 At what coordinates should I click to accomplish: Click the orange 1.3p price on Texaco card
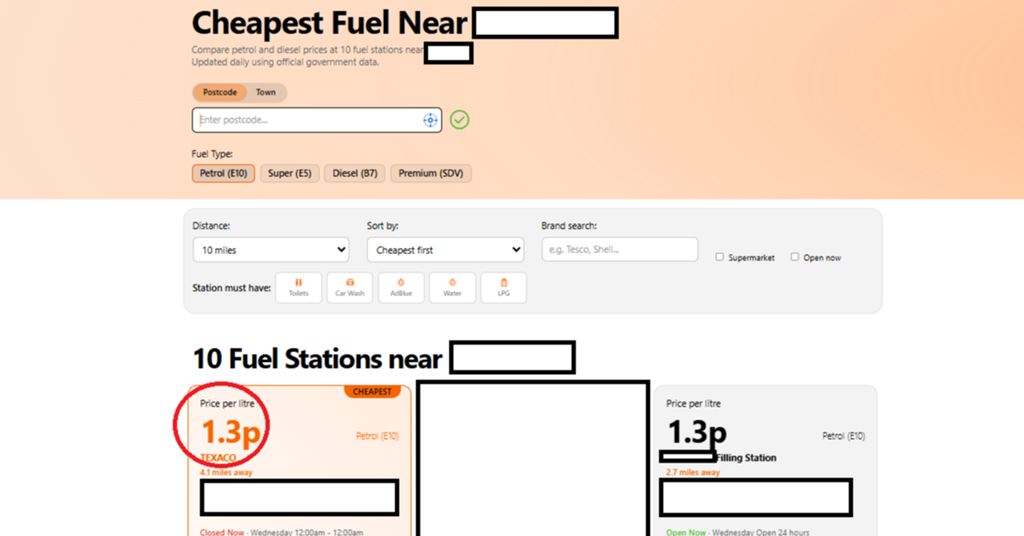[x=231, y=432]
